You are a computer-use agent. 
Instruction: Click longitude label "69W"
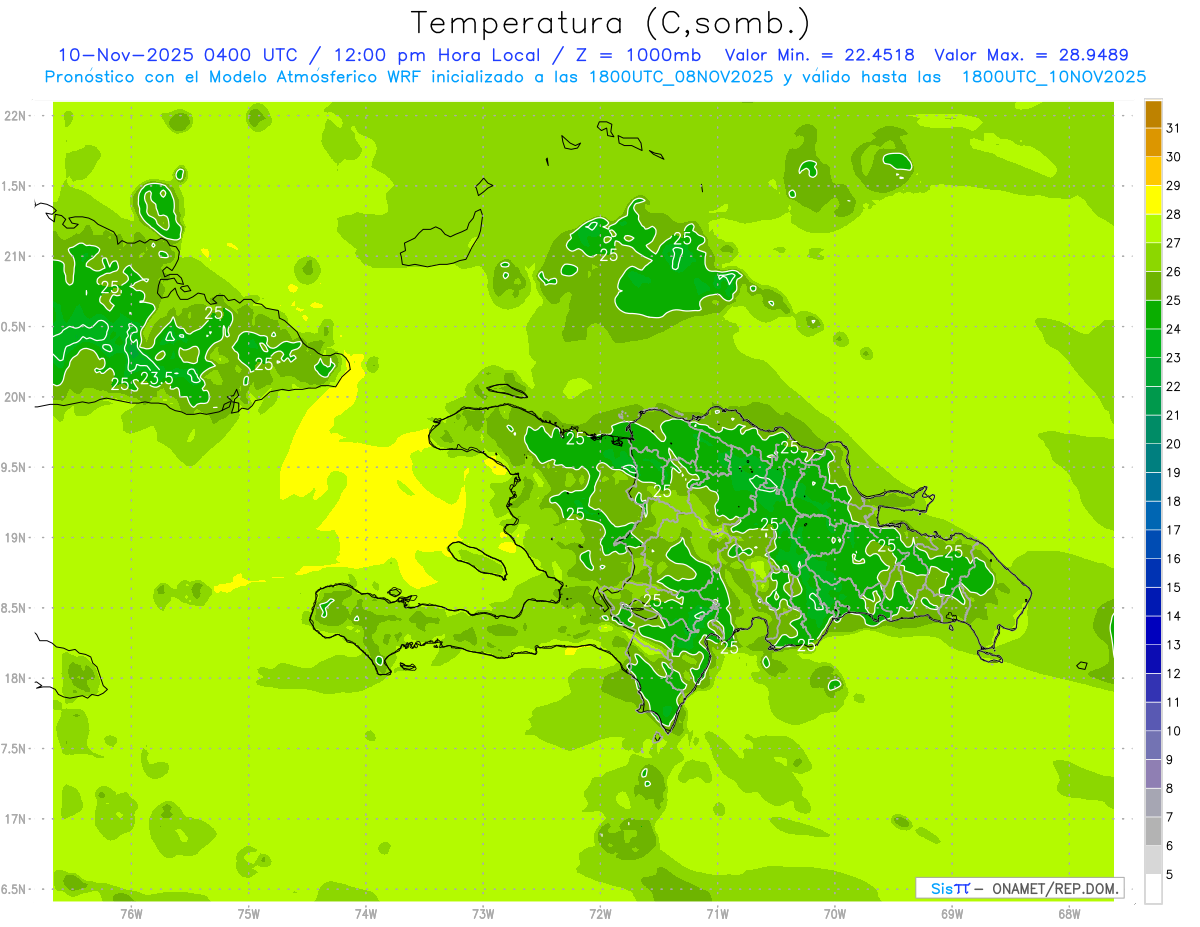point(952,914)
